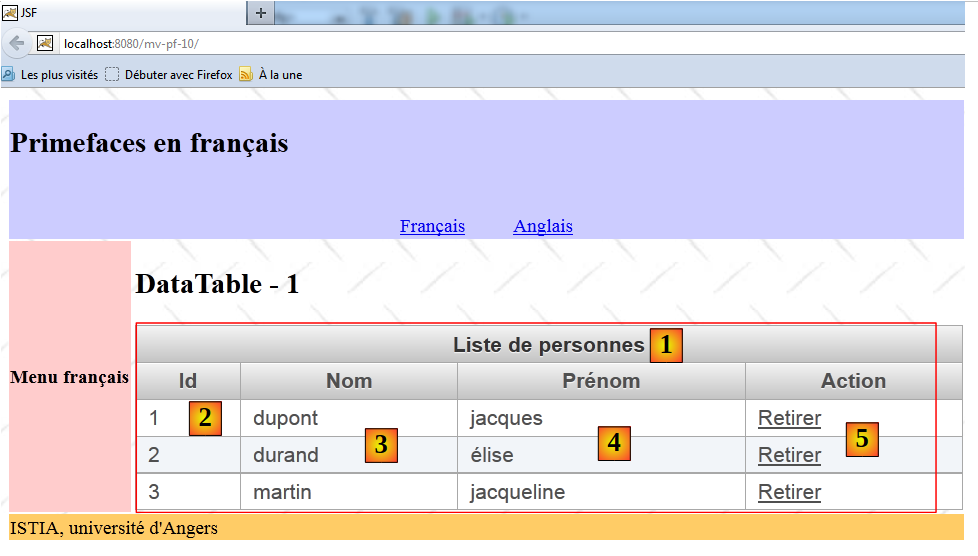Click the 'Les plus visités' bookmark icon

coord(8,74)
